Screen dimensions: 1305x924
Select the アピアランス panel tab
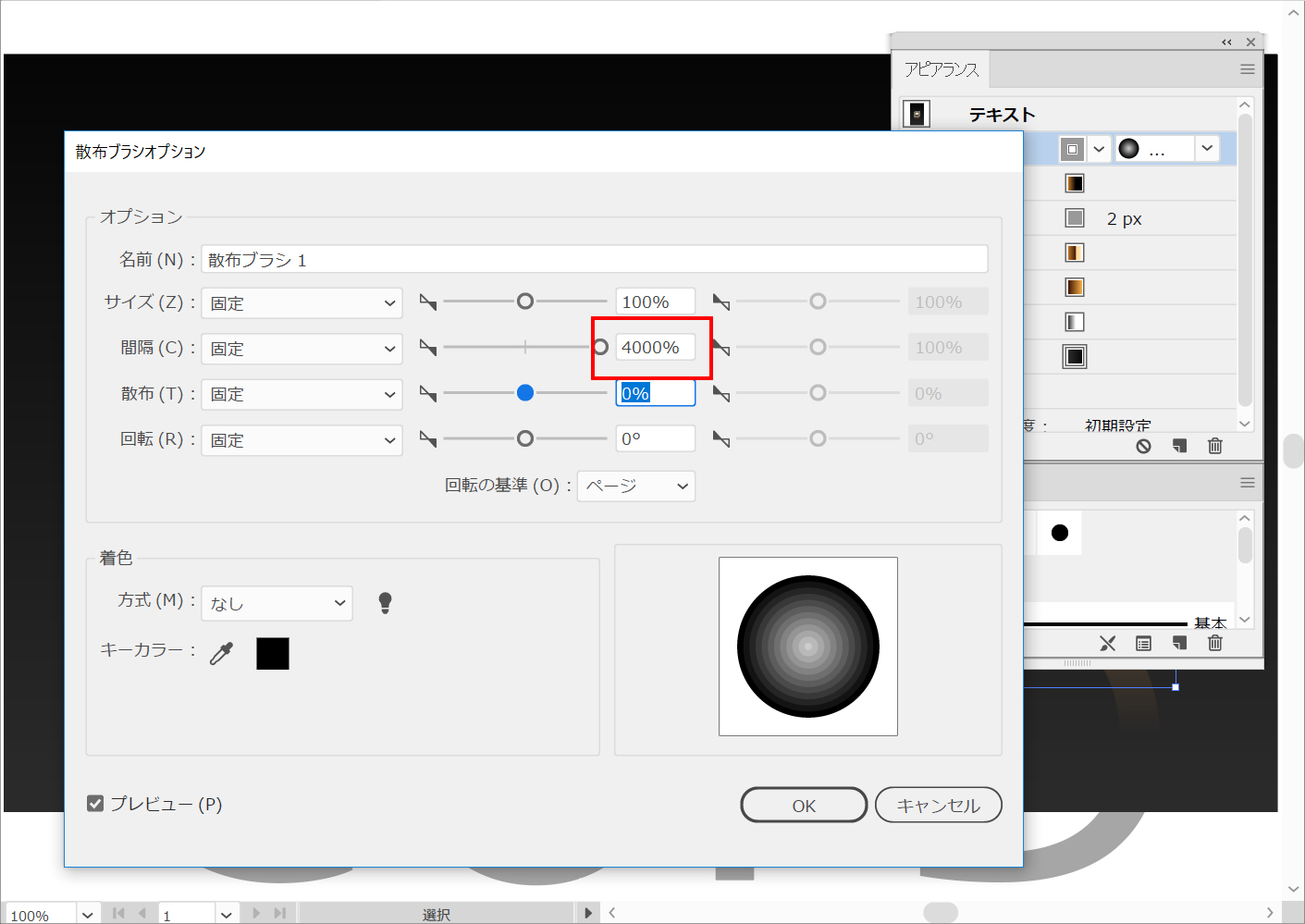pyautogui.click(x=942, y=70)
